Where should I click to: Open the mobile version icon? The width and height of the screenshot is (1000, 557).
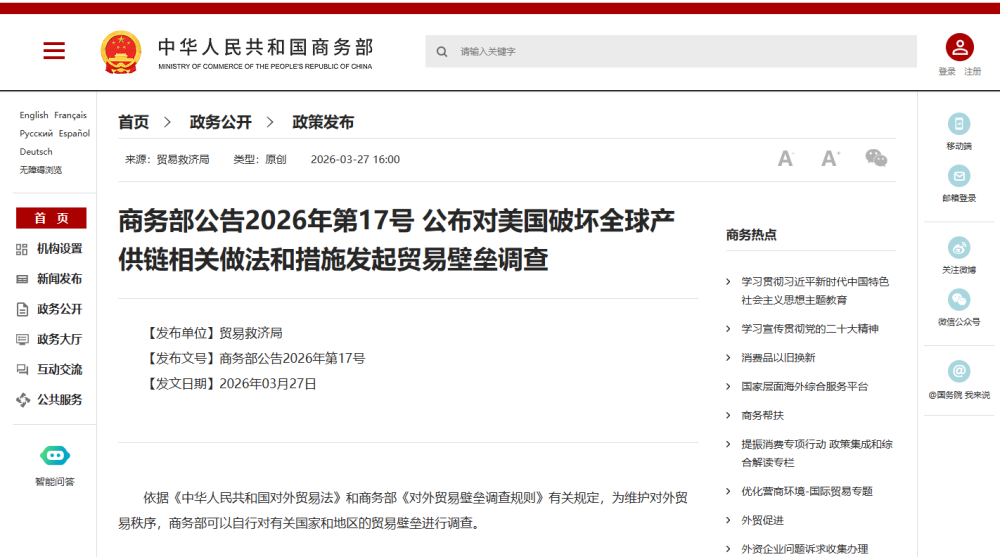[x=959, y=124]
